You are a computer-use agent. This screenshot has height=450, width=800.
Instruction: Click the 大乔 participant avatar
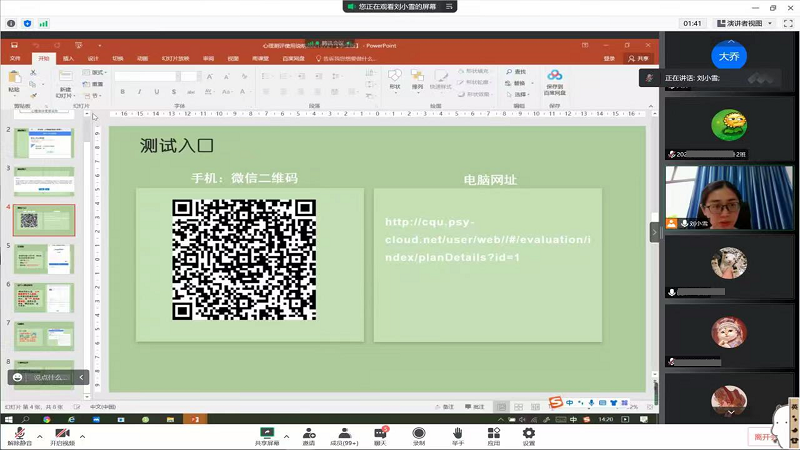click(729, 56)
